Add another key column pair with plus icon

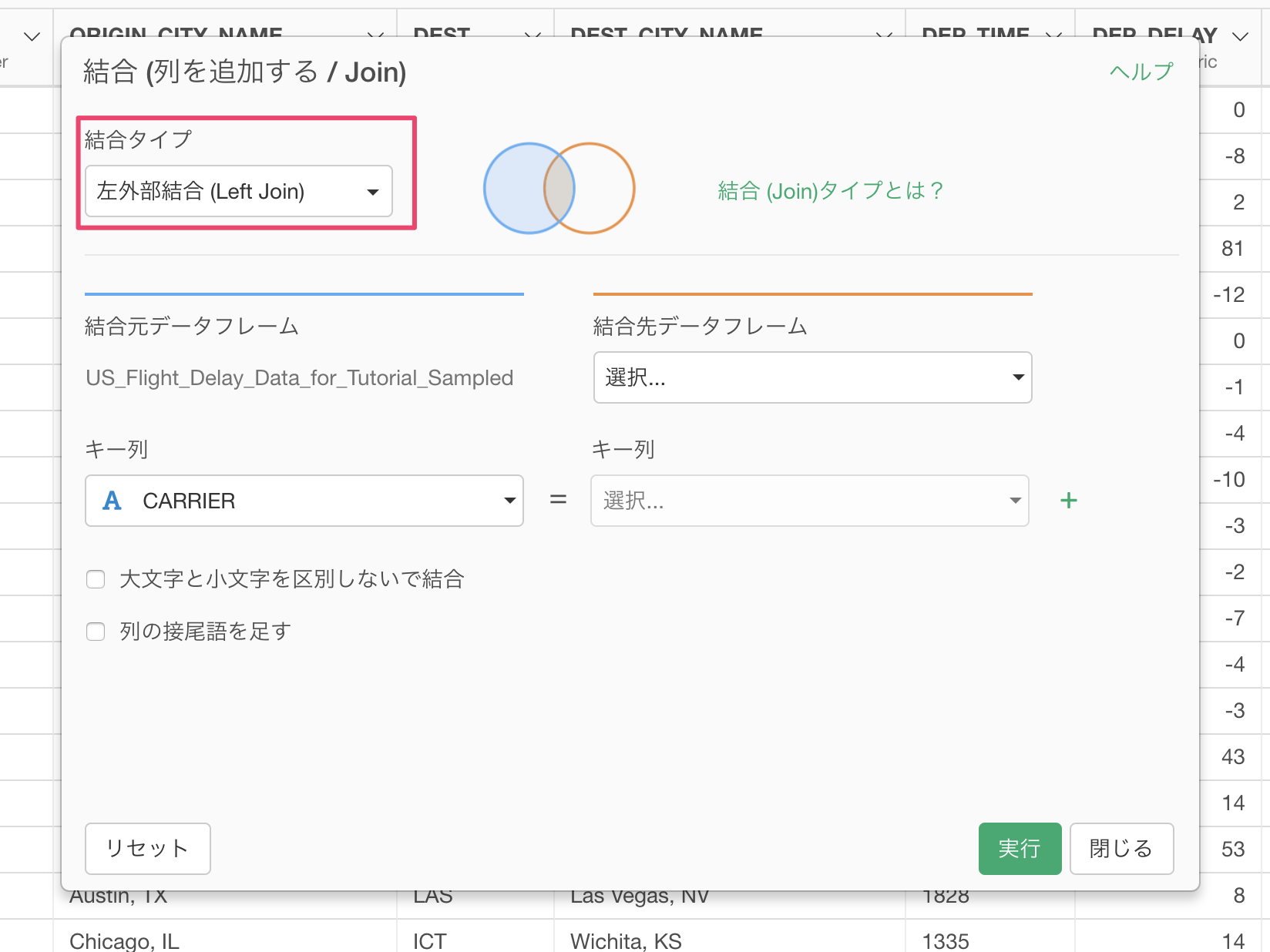click(x=1068, y=501)
